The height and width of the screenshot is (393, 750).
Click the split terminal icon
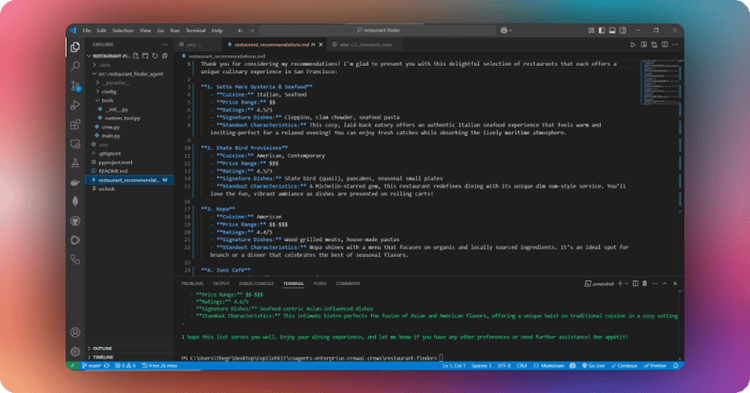[x=635, y=284]
